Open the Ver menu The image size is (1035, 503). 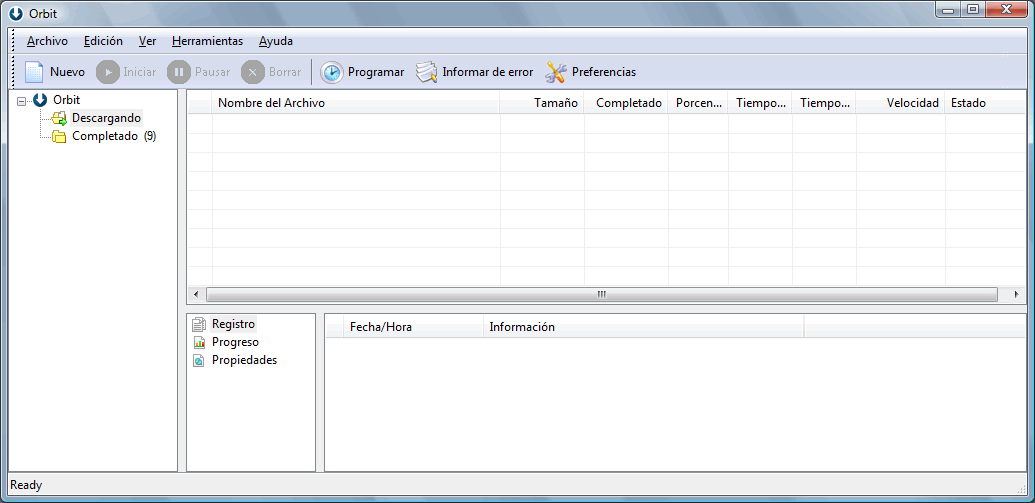(147, 41)
